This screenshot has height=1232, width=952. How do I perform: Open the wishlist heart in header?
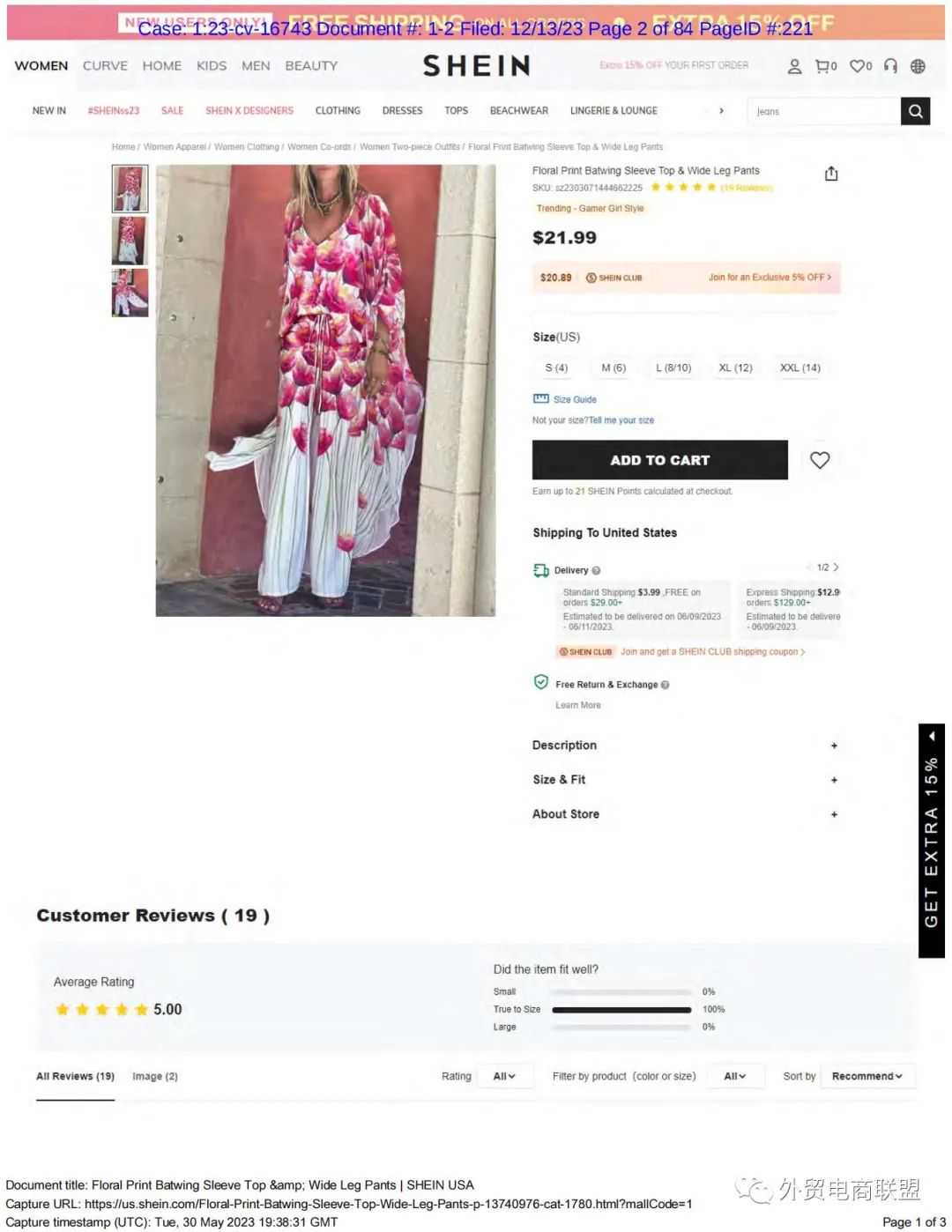pyautogui.click(x=858, y=66)
